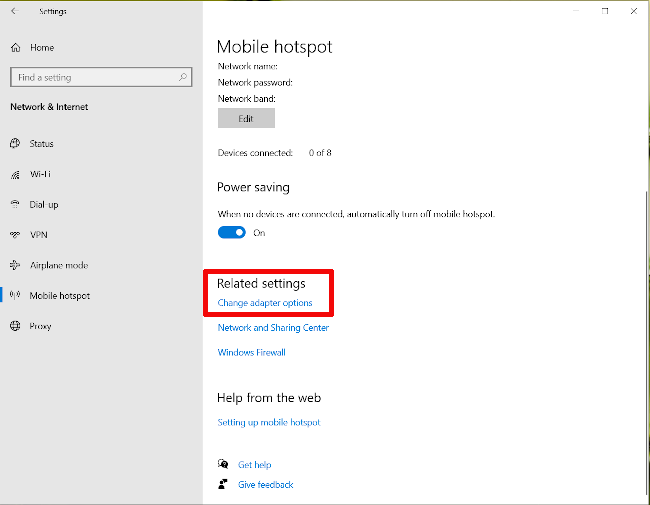This screenshot has width=650, height=505.
Task: Click the Network password label
Action: [x=255, y=83]
